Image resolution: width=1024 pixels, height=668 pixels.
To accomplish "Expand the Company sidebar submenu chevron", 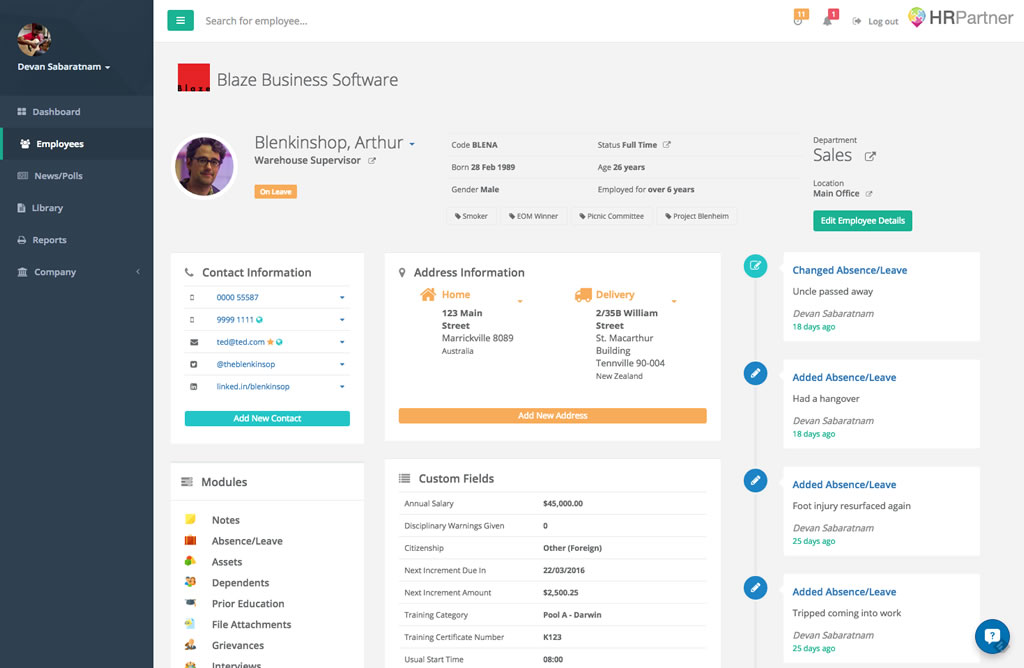I will (x=138, y=272).
